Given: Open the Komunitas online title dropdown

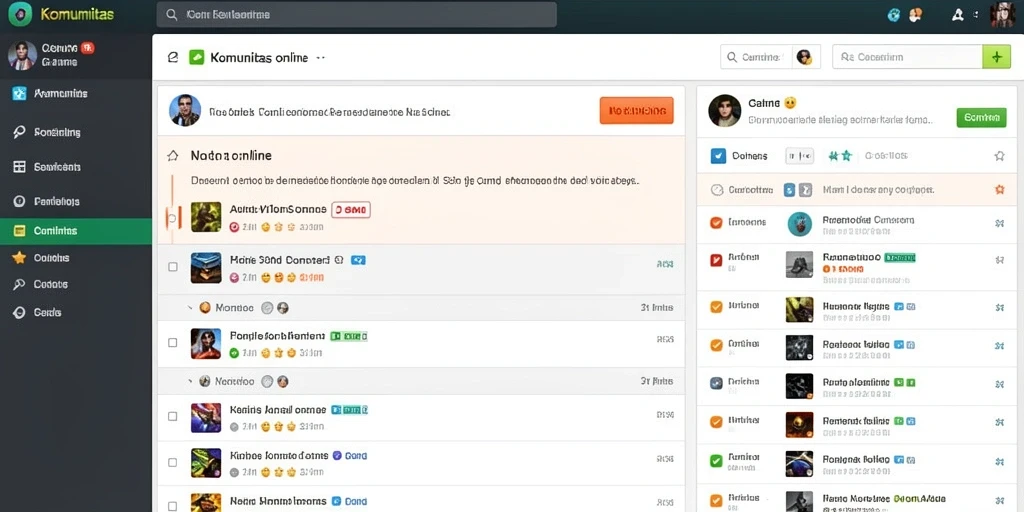Looking at the screenshot, I should (x=321, y=57).
